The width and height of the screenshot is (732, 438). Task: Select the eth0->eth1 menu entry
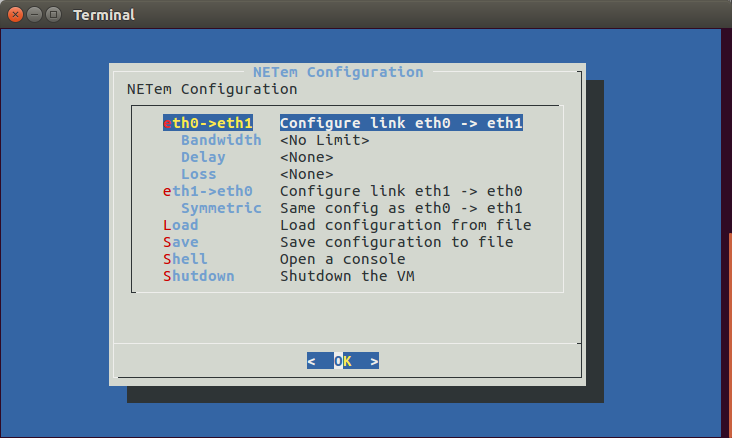pos(208,123)
